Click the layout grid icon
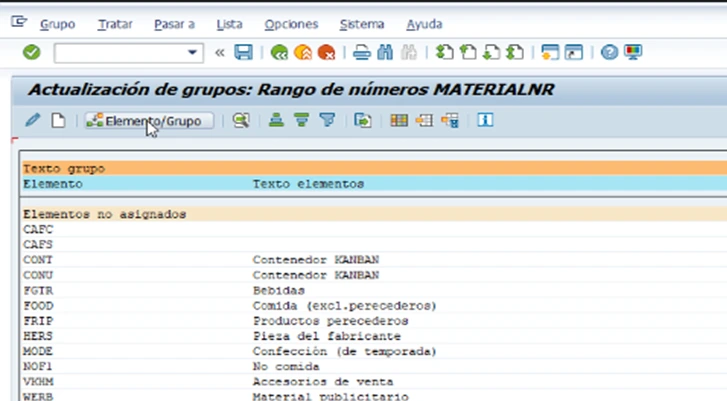The image size is (727, 401). tap(399, 121)
